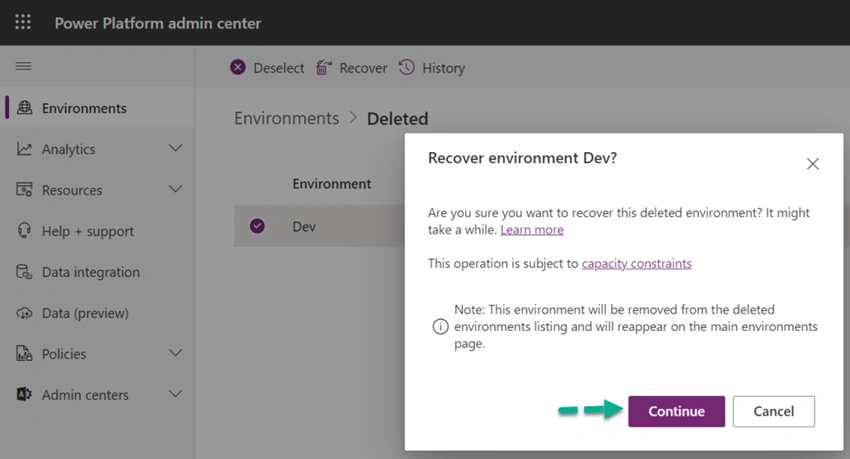850x459 pixels.
Task: Click Deselect in the command bar
Action: pos(279,68)
